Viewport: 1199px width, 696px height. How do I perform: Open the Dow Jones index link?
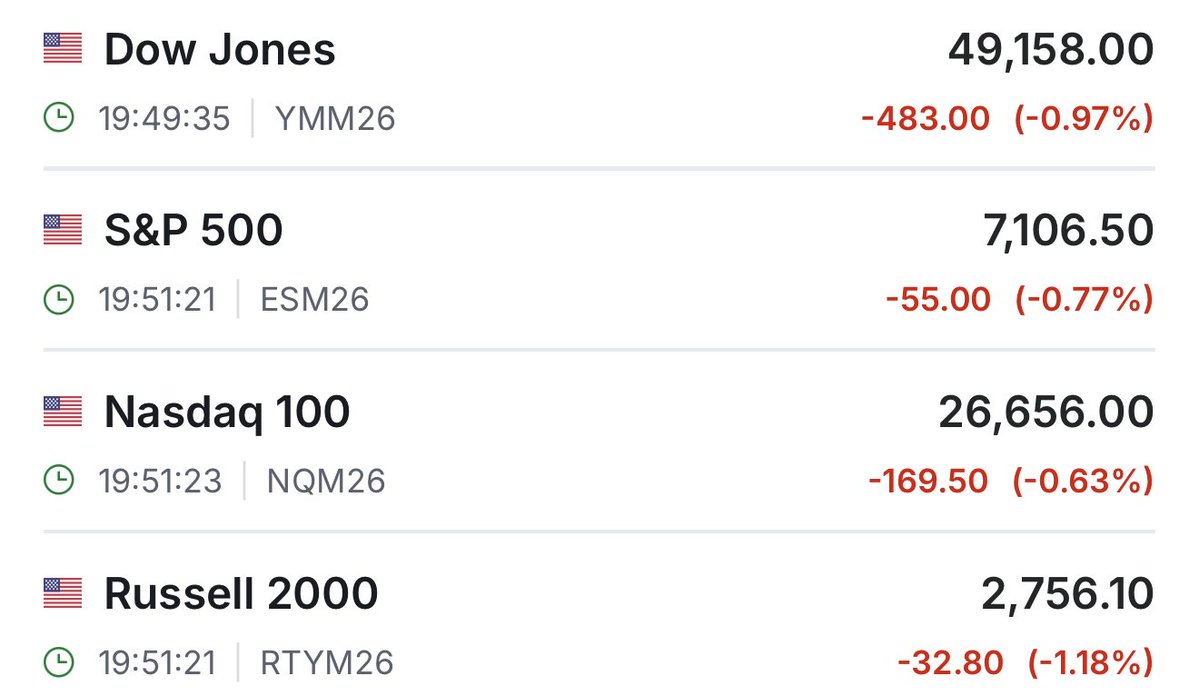coord(220,50)
